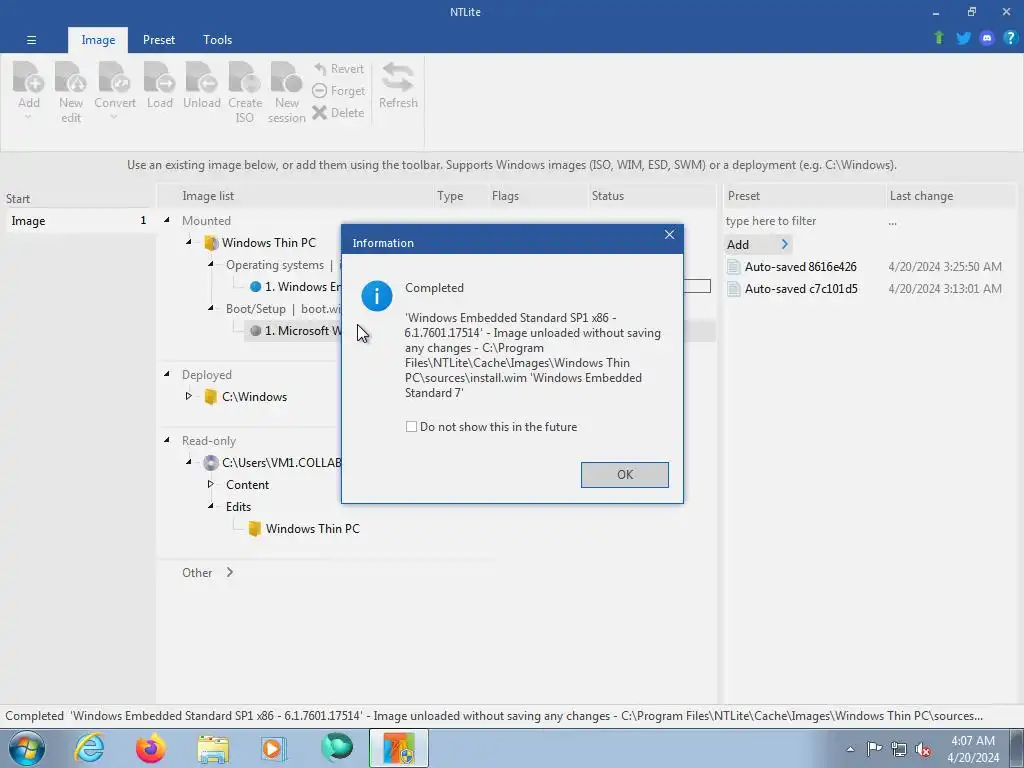Click the Forget toolbar item
This screenshot has width=1024, height=768.
coord(338,91)
